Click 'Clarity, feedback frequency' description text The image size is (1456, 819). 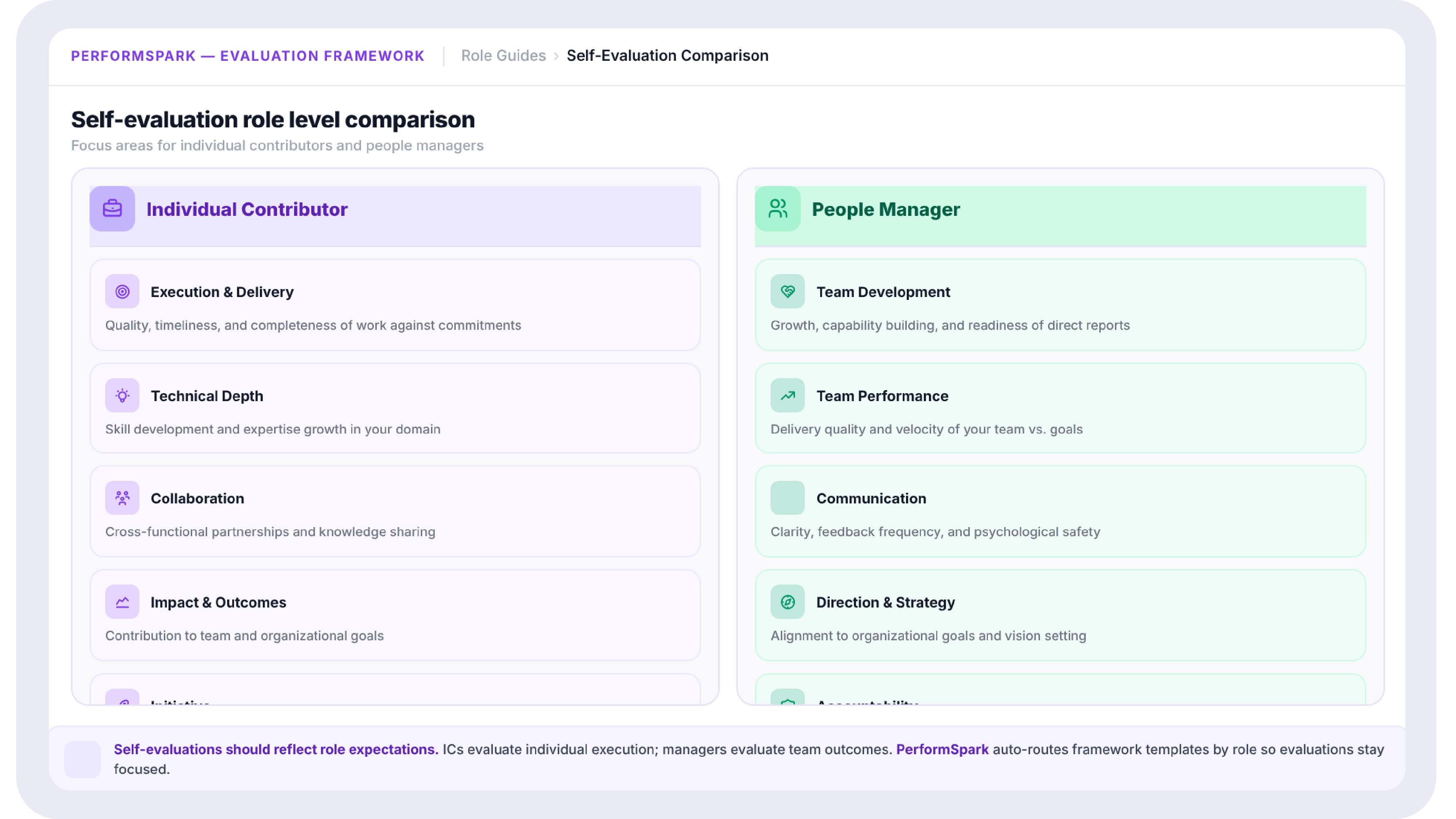935,532
